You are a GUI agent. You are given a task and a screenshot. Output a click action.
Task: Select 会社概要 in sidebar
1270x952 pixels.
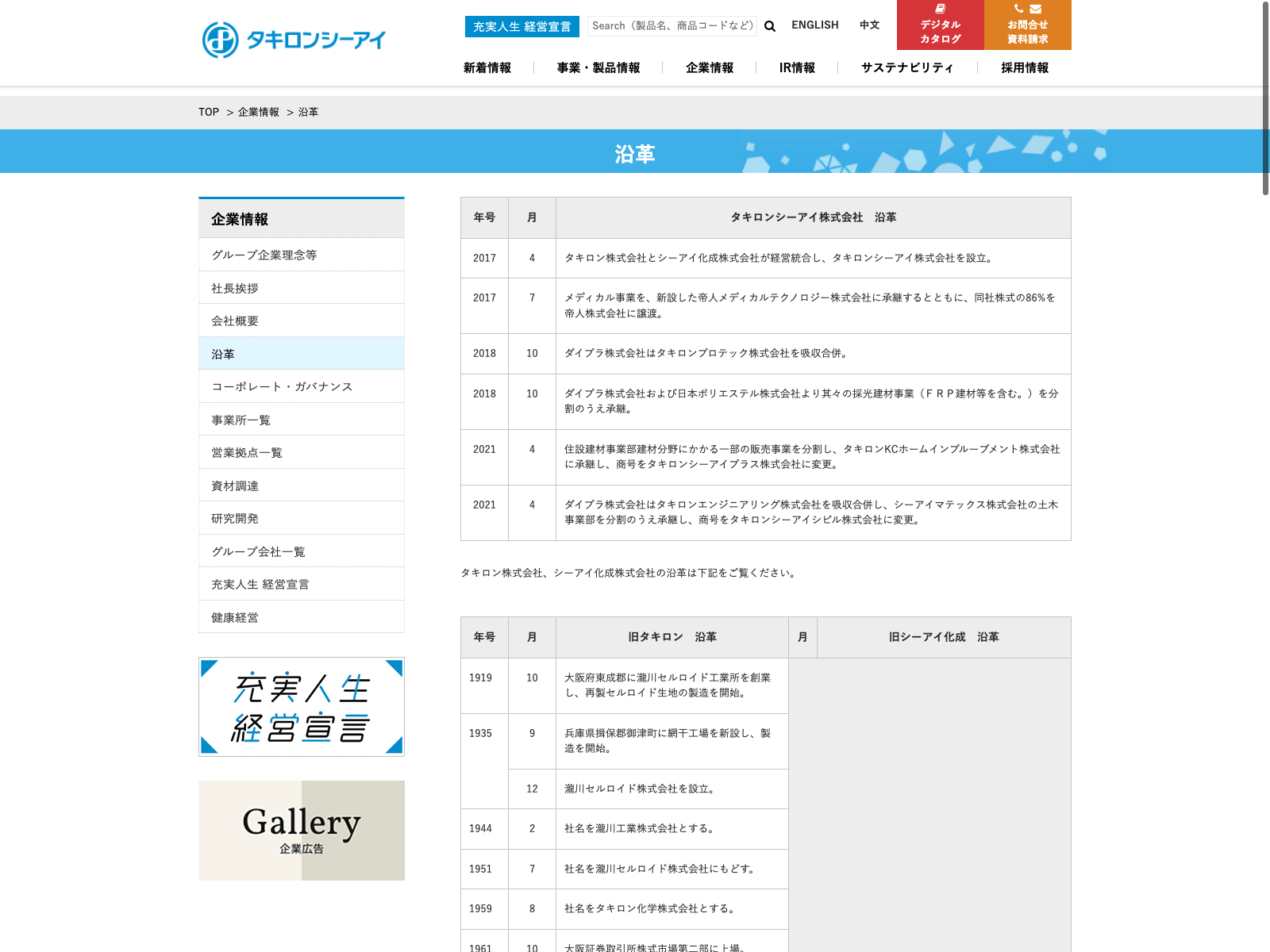[302, 321]
